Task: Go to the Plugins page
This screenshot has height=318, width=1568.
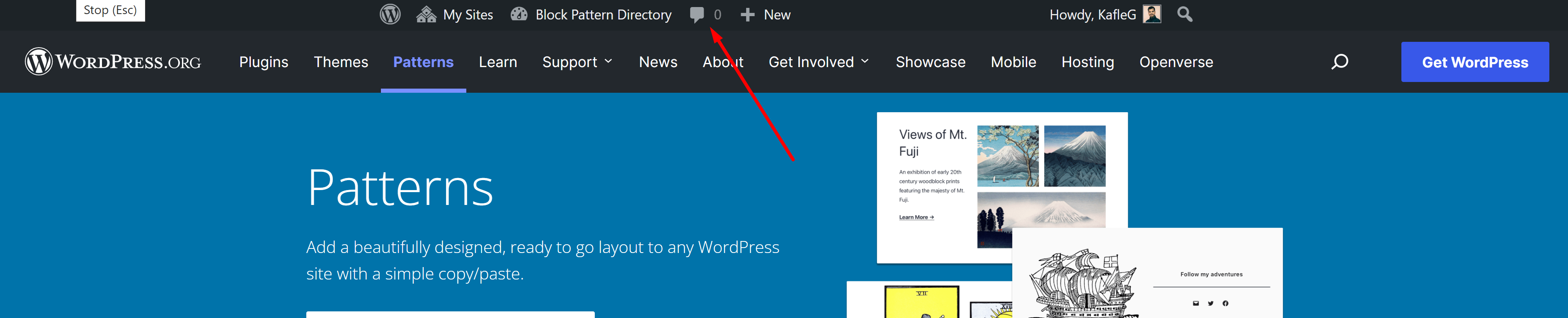Action: tap(264, 62)
